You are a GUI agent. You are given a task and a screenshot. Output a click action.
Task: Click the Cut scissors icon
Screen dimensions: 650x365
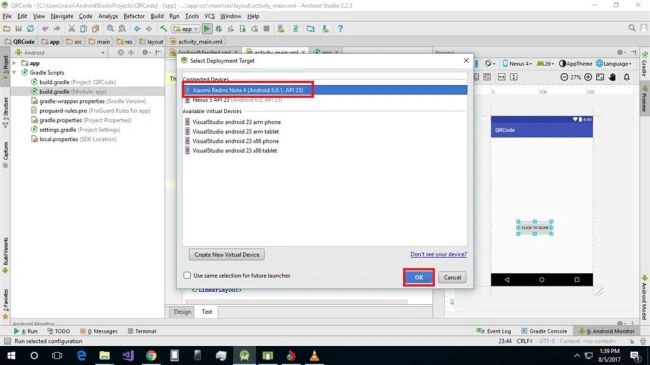coord(72,29)
